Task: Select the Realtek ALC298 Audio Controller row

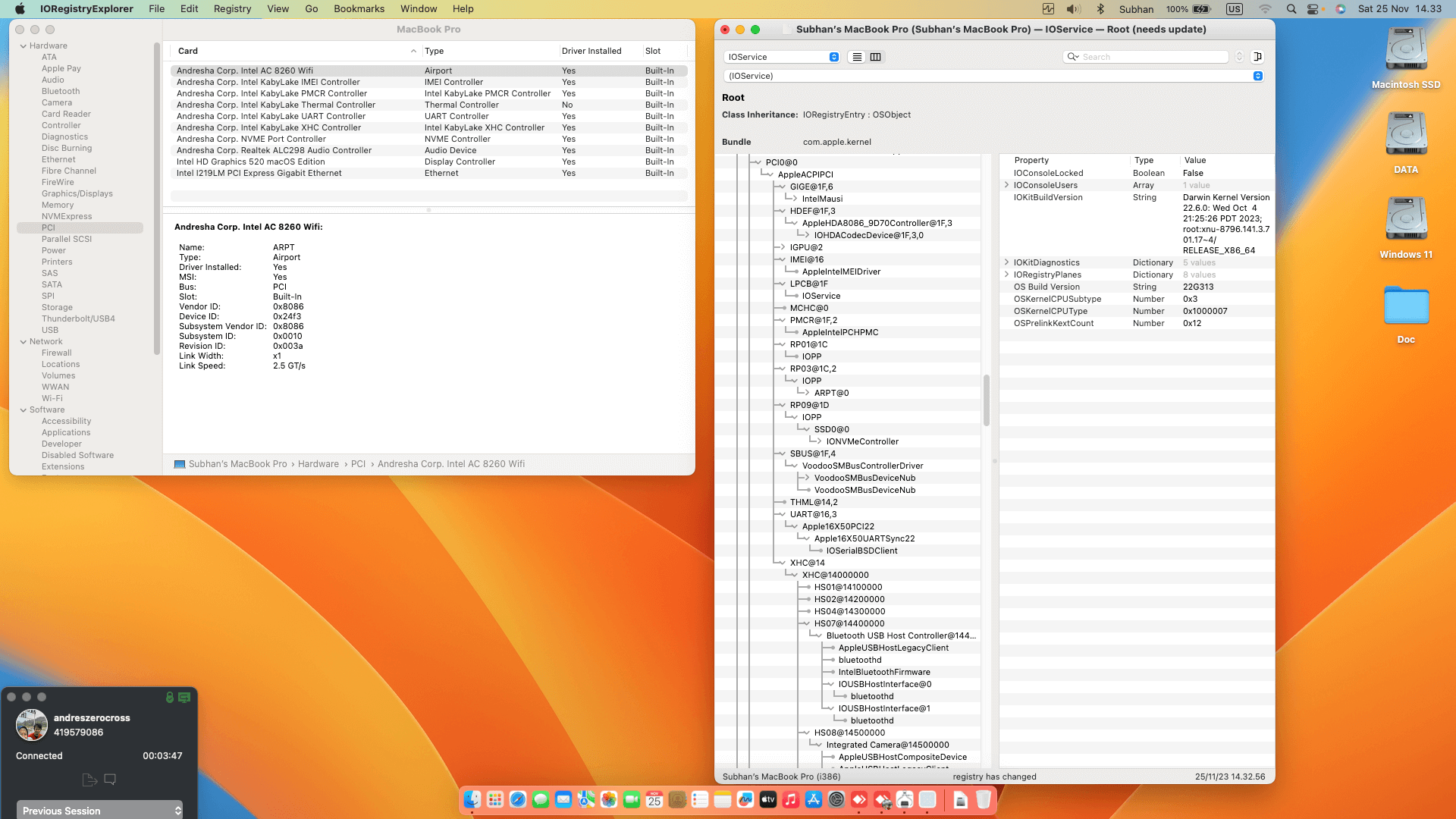Action: pos(429,150)
